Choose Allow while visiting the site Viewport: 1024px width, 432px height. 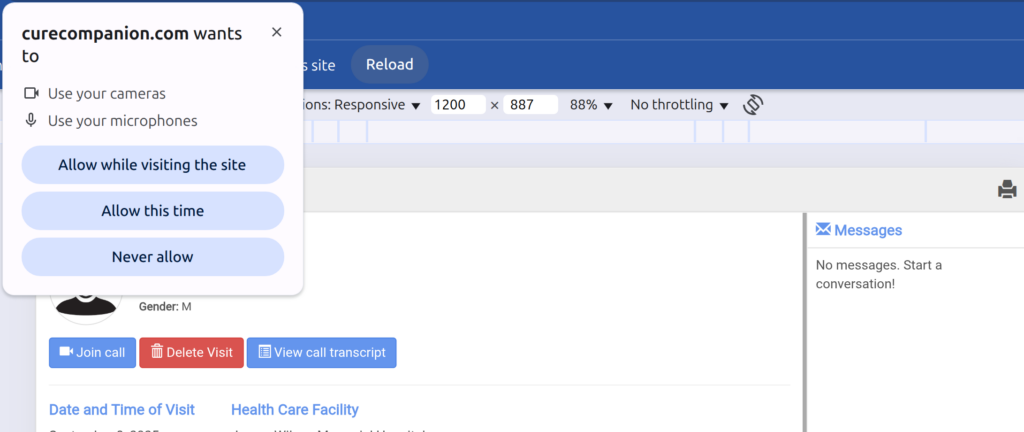[152, 165]
